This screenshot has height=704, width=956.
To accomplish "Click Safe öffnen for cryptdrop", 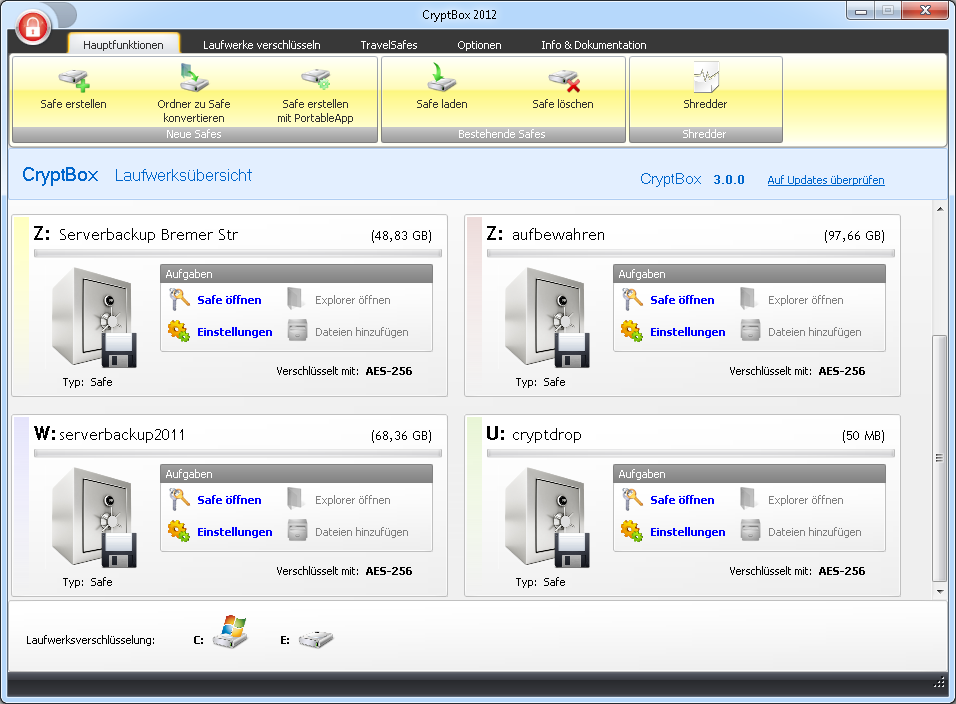I will click(682, 500).
